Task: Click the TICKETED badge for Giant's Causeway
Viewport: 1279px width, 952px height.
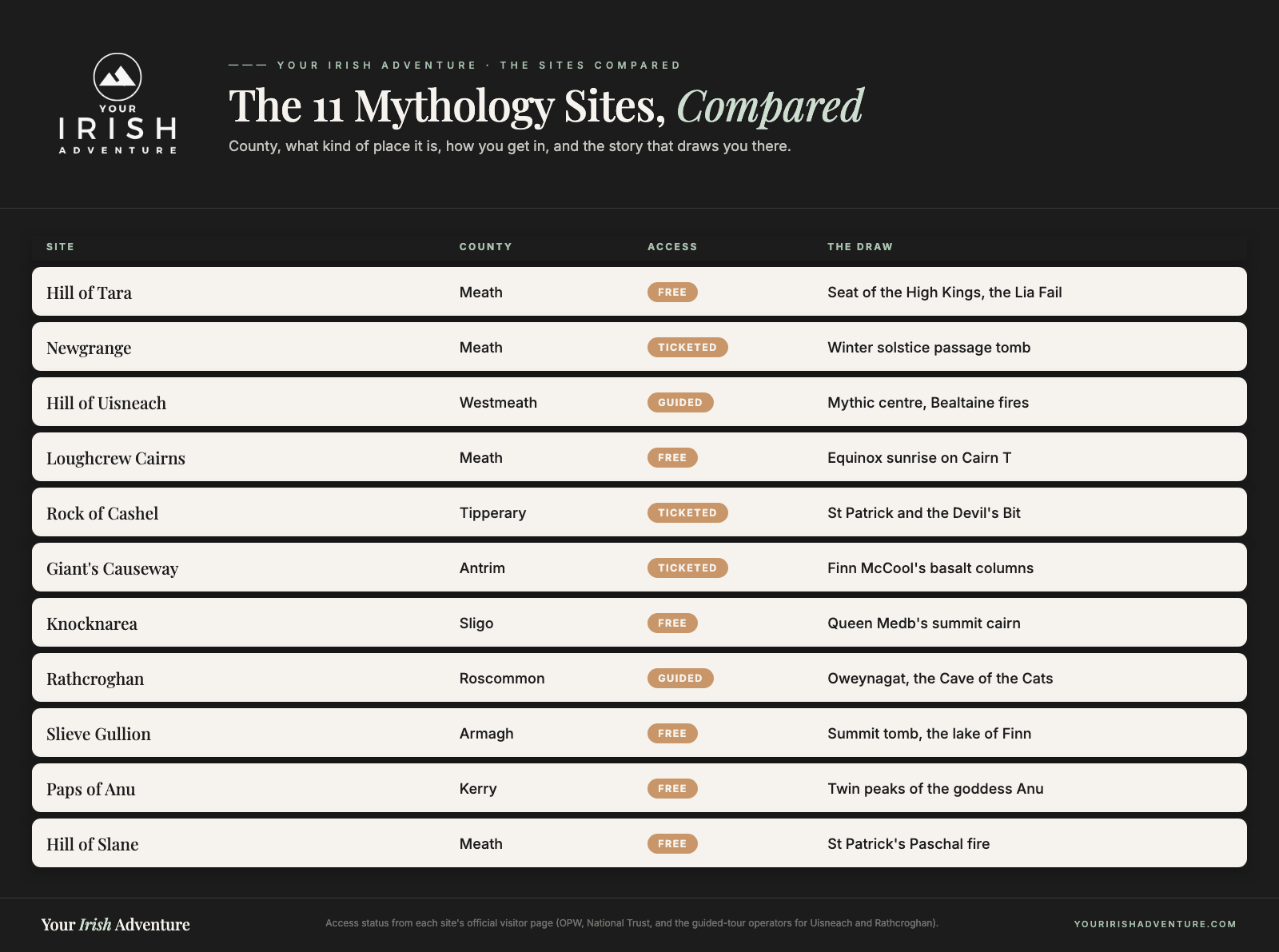Action: [x=687, y=568]
